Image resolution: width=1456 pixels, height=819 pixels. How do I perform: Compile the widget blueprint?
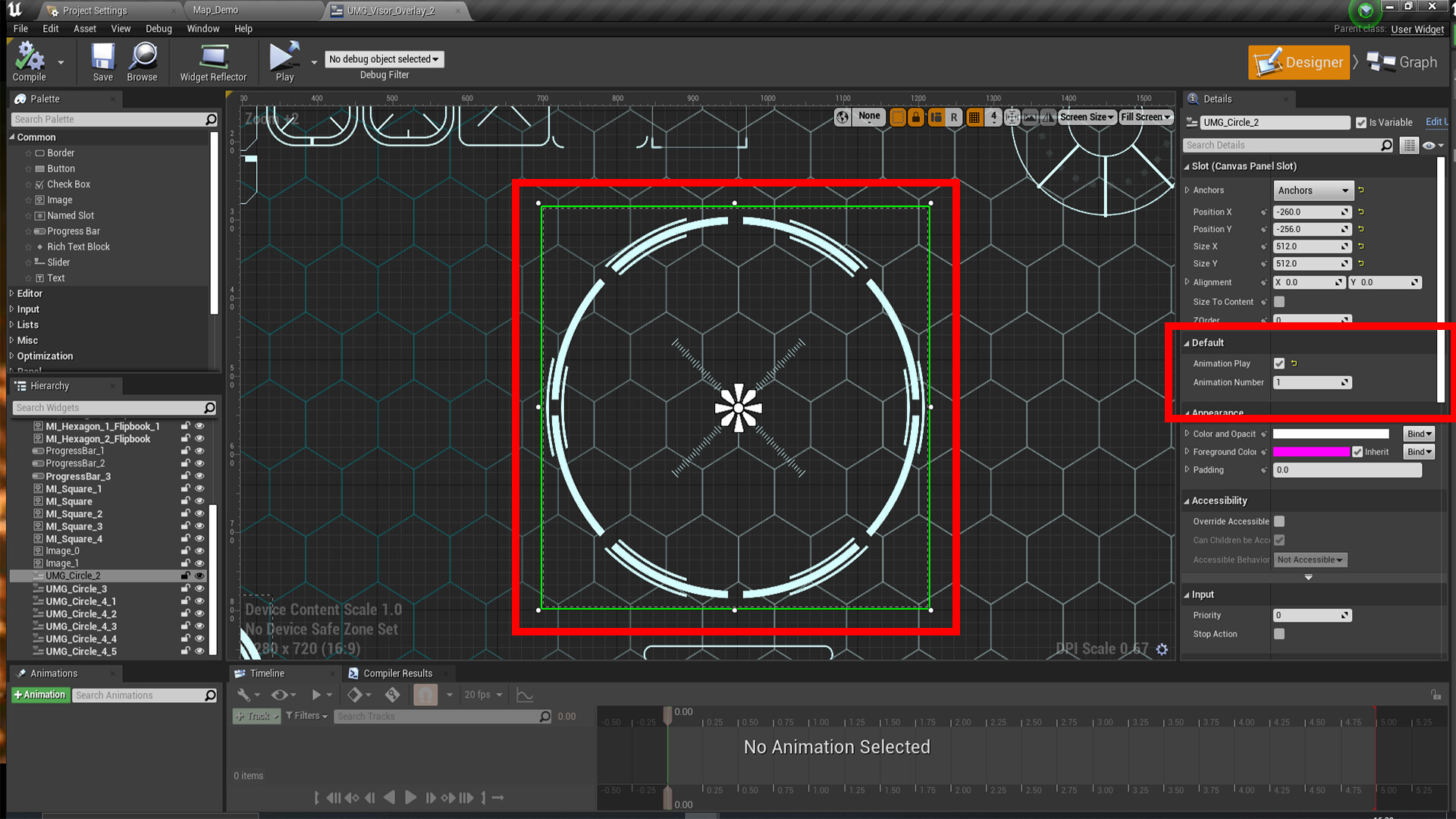tap(29, 61)
